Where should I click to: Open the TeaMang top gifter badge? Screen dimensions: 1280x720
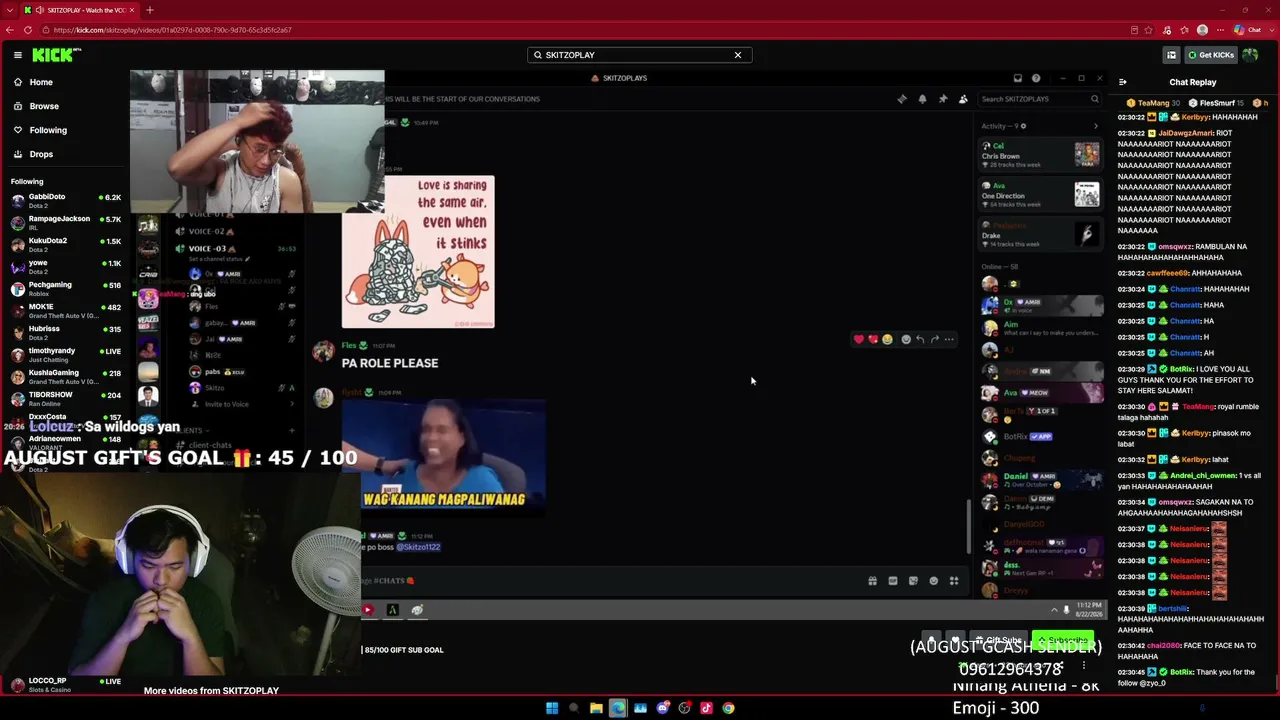tap(1154, 103)
